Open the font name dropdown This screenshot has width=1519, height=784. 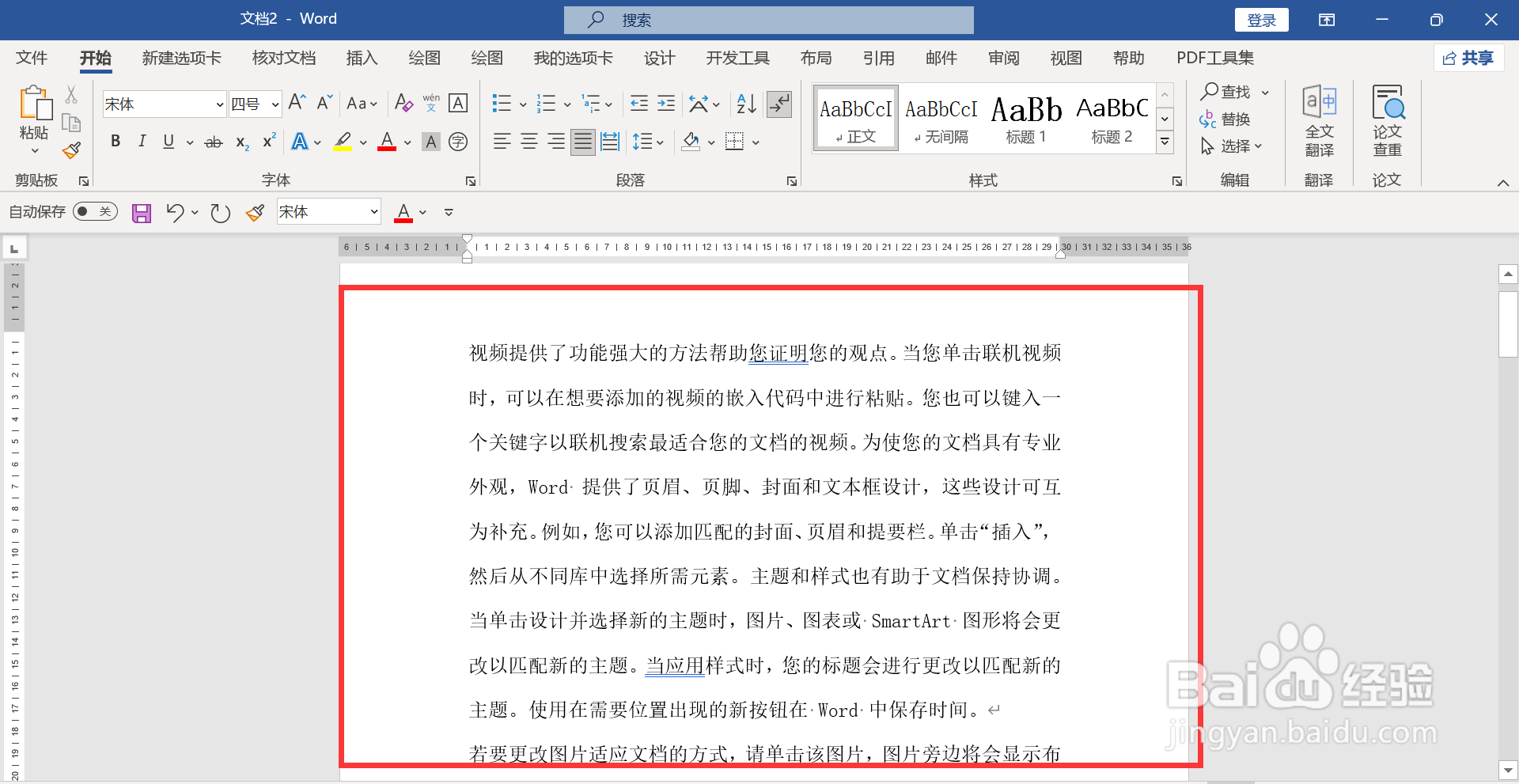pos(219,104)
